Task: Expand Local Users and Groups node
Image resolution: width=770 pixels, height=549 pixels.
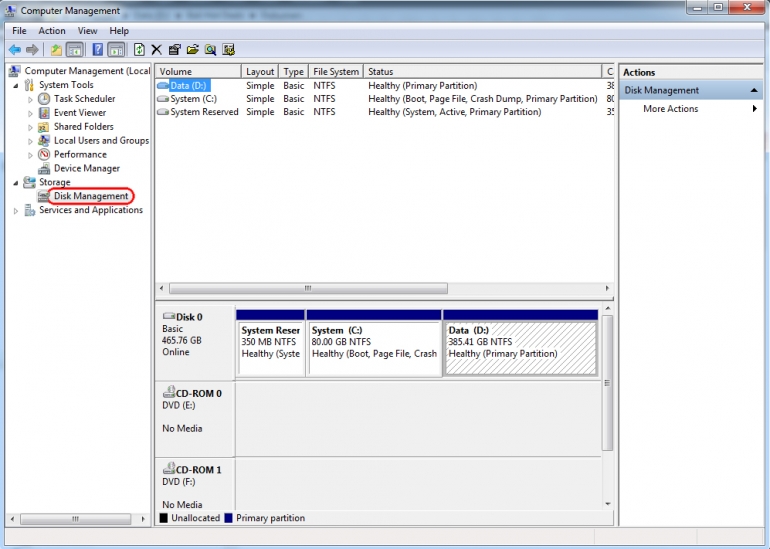Action: coord(30,141)
